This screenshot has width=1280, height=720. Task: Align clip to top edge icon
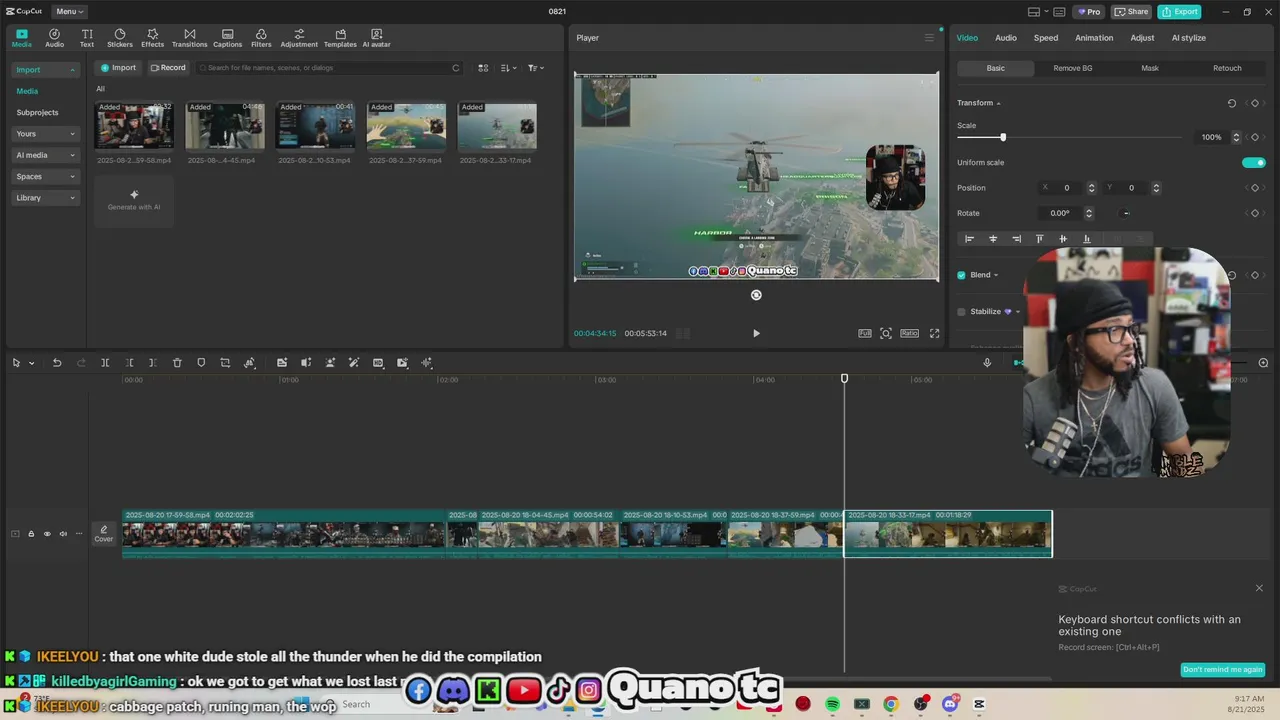[x=1039, y=239]
